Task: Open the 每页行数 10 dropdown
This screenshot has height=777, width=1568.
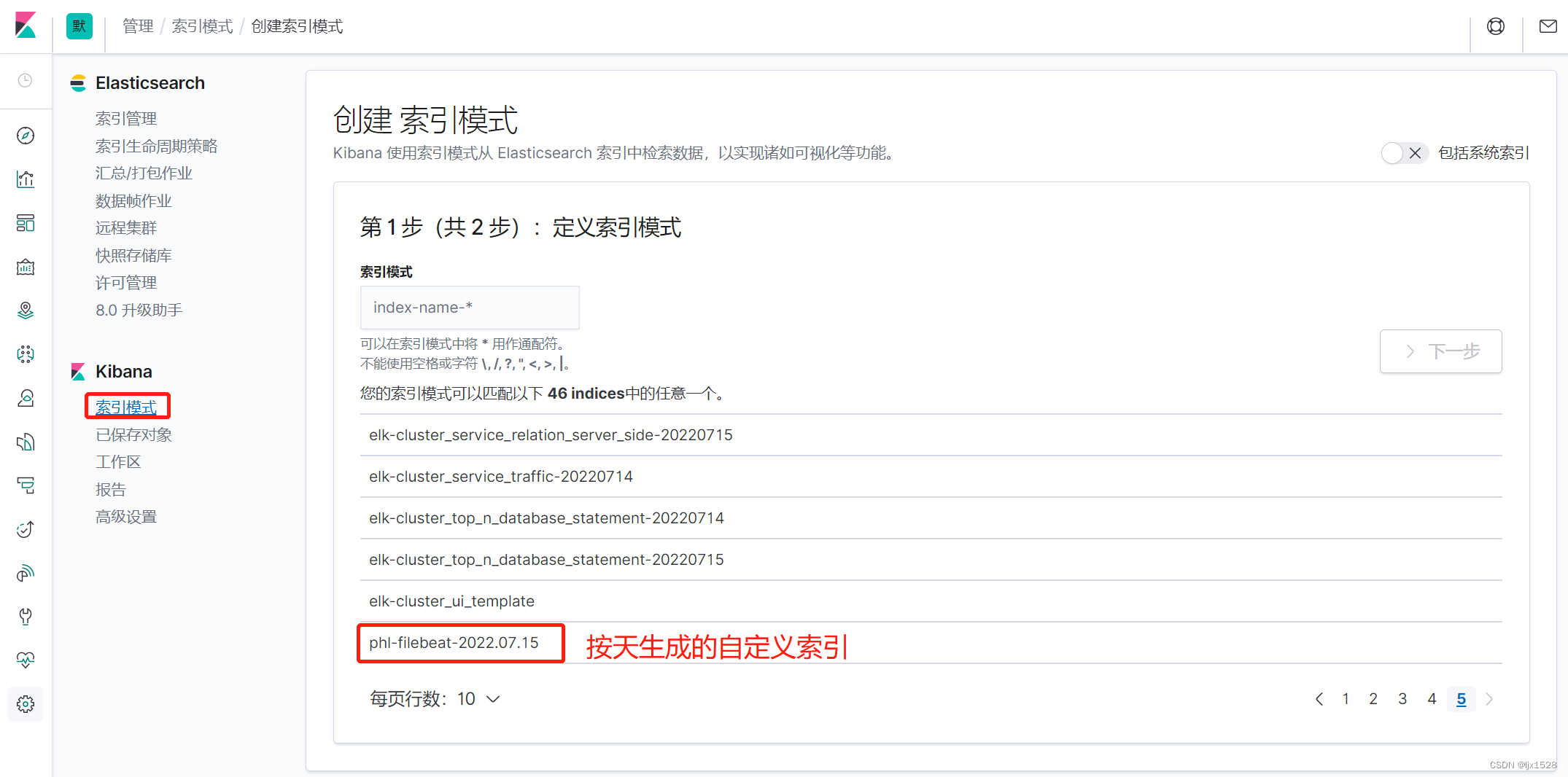Action: click(435, 699)
